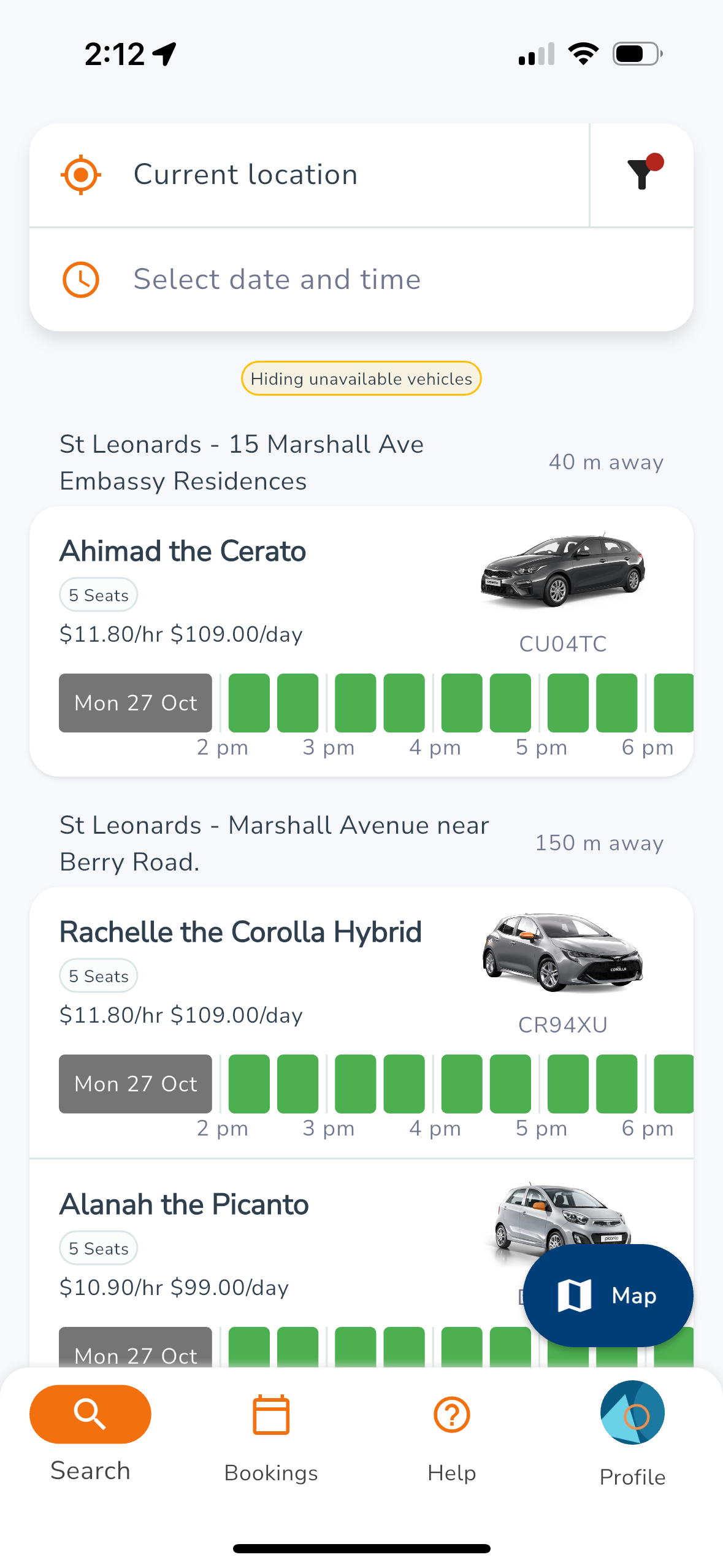Viewport: 723px width, 1568px height.
Task: Tap the Rachelle Corolla Hybrid car image
Action: click(562, 951)
